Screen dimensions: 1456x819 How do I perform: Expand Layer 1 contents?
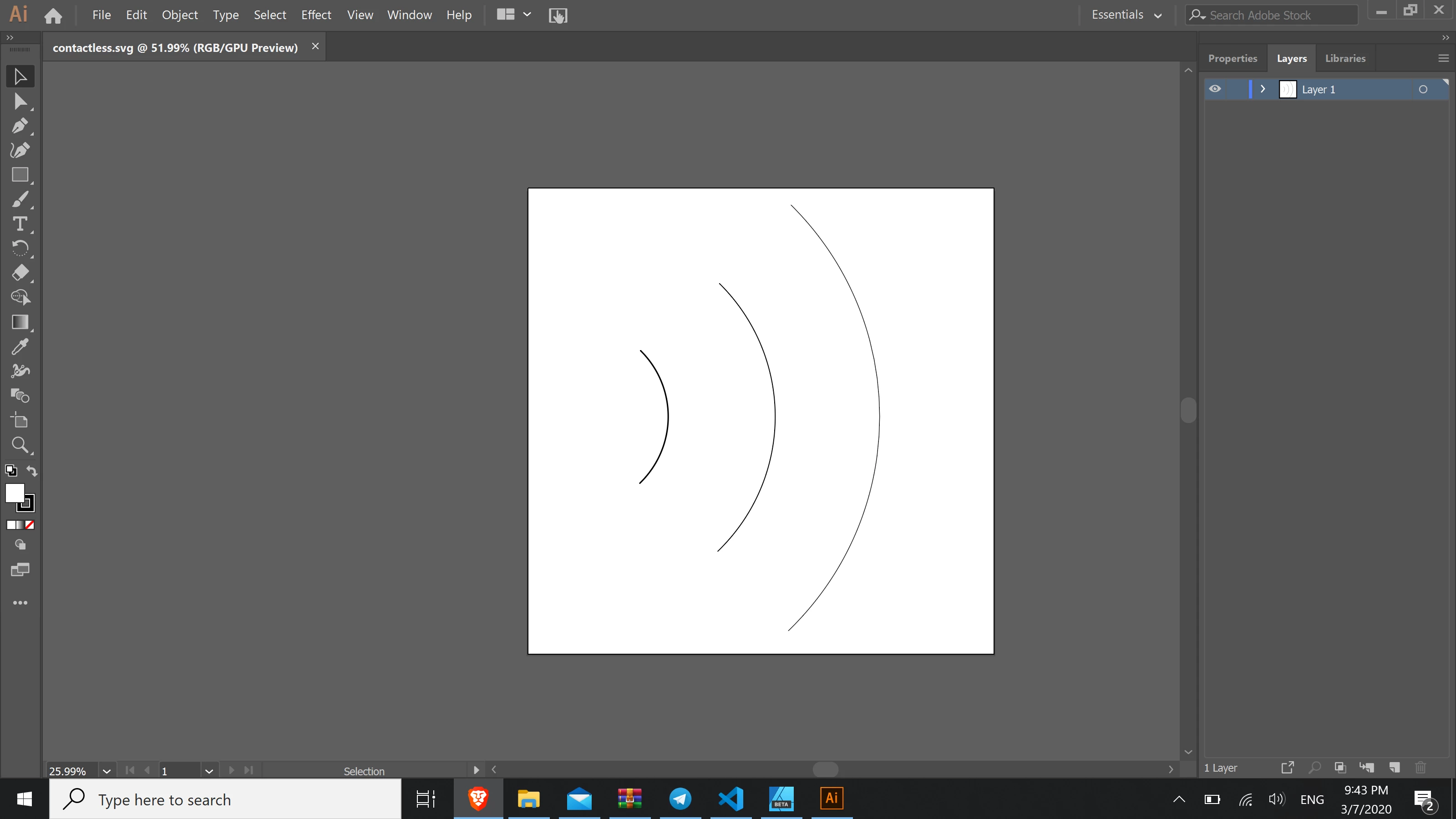(1262, 89)
